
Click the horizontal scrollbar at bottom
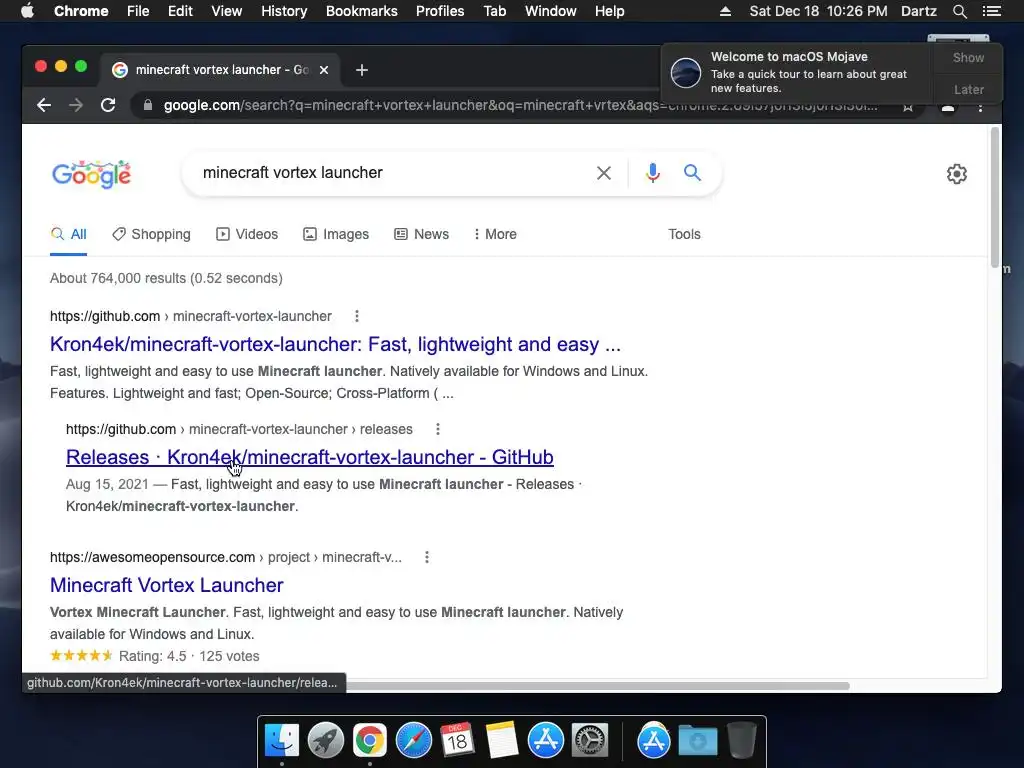pyautogui.click(x=598, y=686)
